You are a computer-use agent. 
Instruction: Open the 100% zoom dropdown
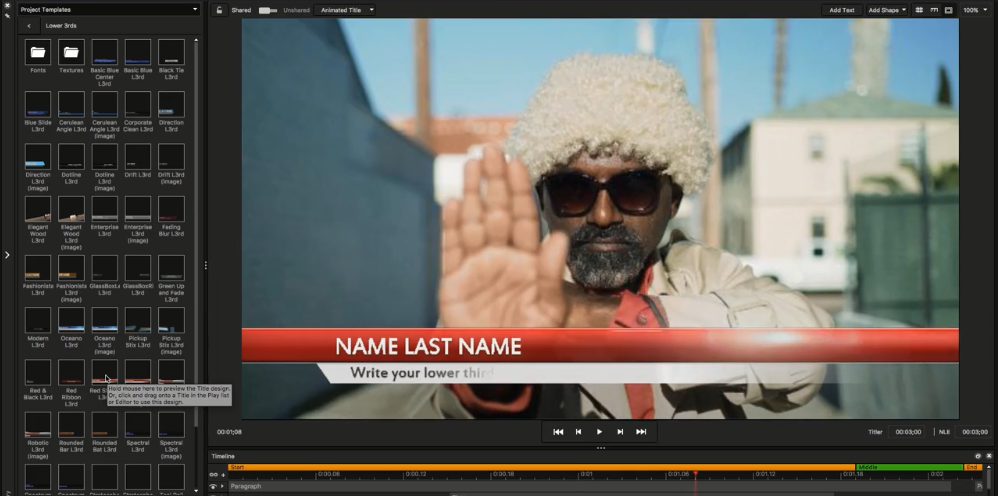pyautogui.click(x=975, y=10)
